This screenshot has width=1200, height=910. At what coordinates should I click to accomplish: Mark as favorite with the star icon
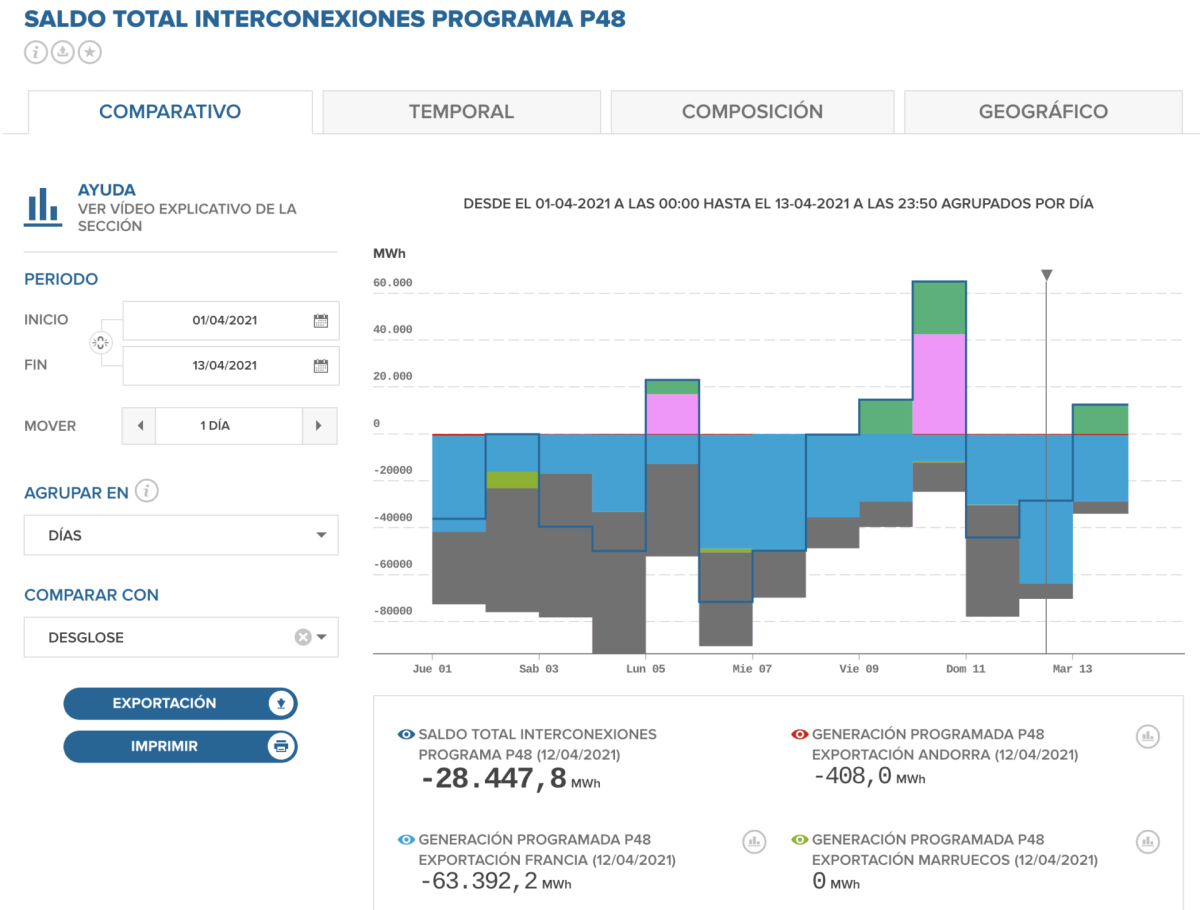[x=90, y=52]
